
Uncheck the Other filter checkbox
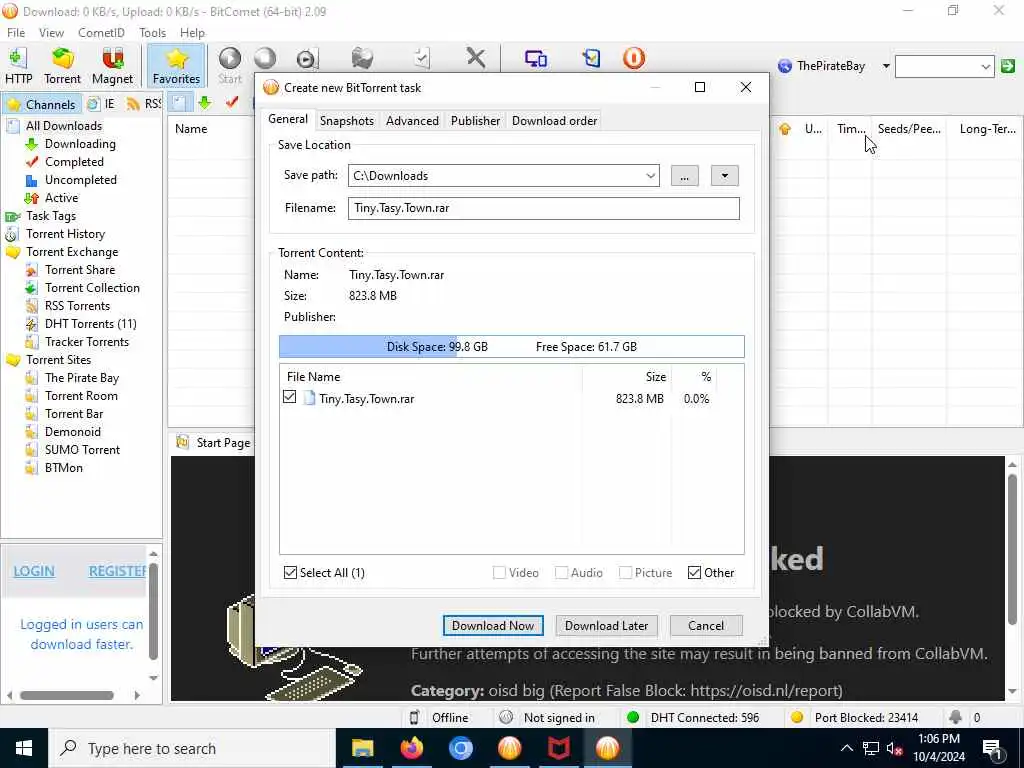tap(694, 573)
